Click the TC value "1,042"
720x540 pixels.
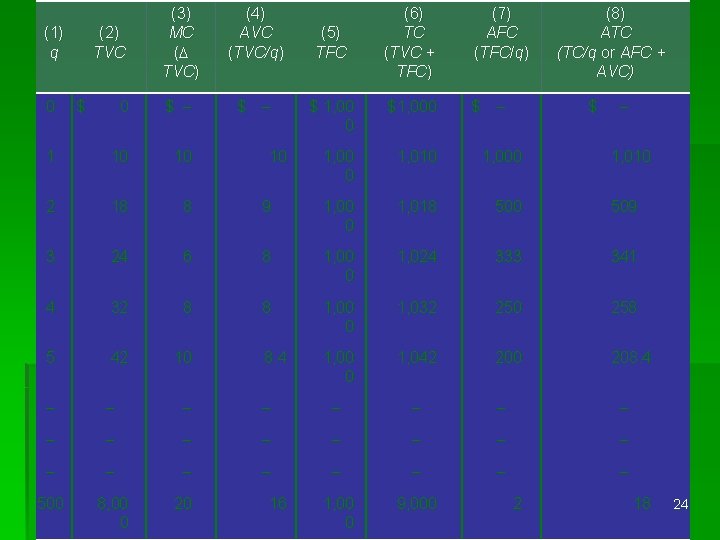coord(417,357)
